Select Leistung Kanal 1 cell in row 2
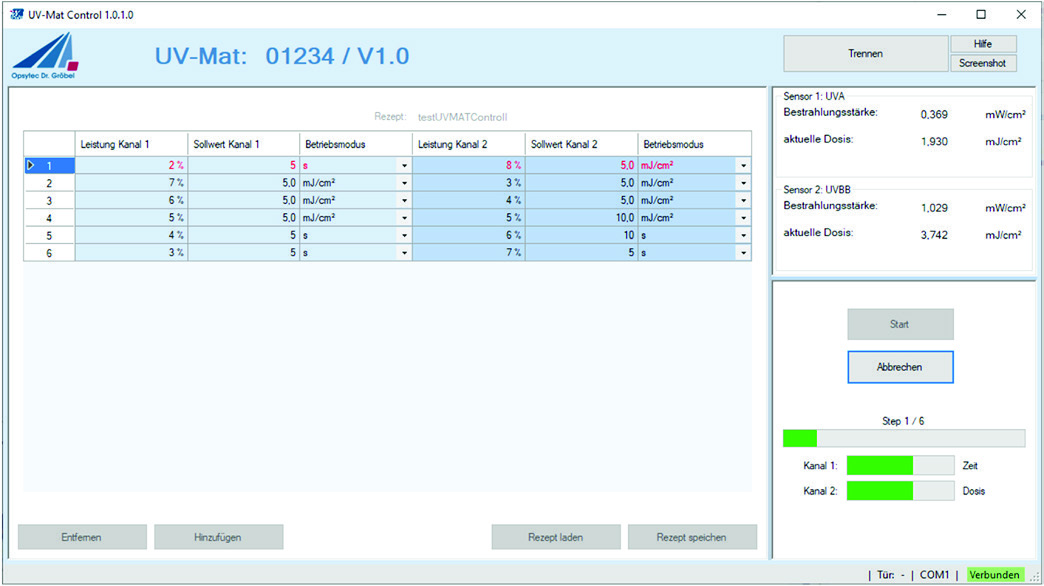 point(131,182)
